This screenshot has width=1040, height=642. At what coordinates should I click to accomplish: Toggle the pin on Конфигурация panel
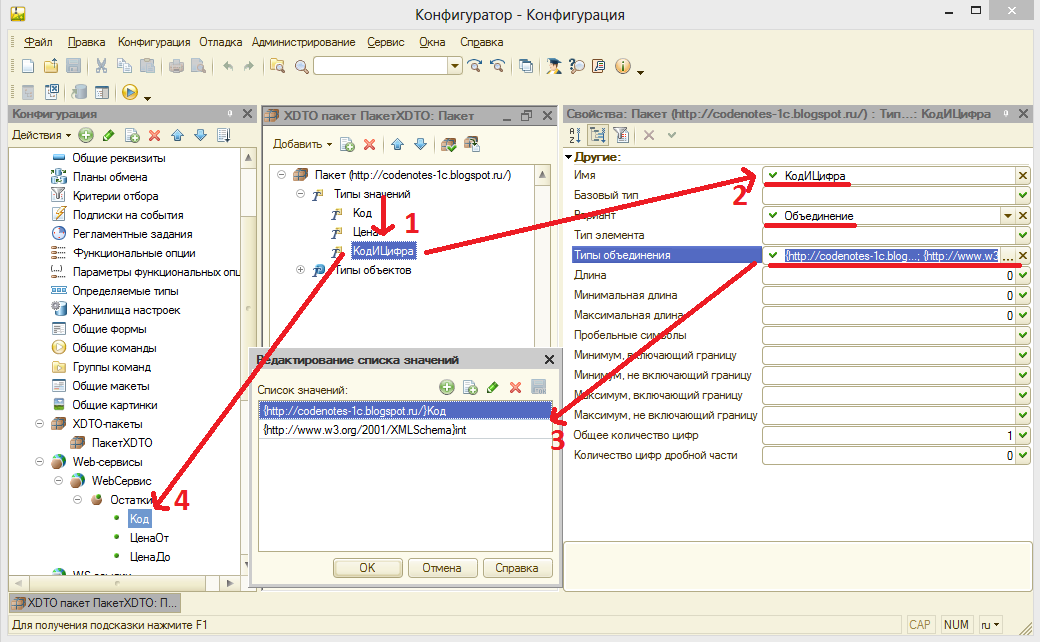(x=230, y=114)
